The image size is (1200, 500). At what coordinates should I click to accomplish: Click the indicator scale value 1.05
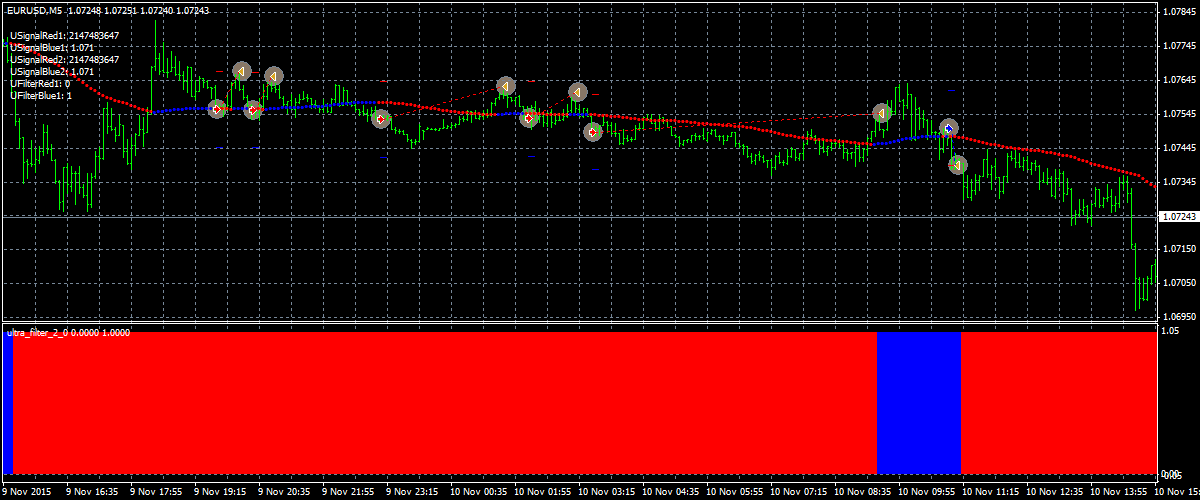(x=1172, y=333)
